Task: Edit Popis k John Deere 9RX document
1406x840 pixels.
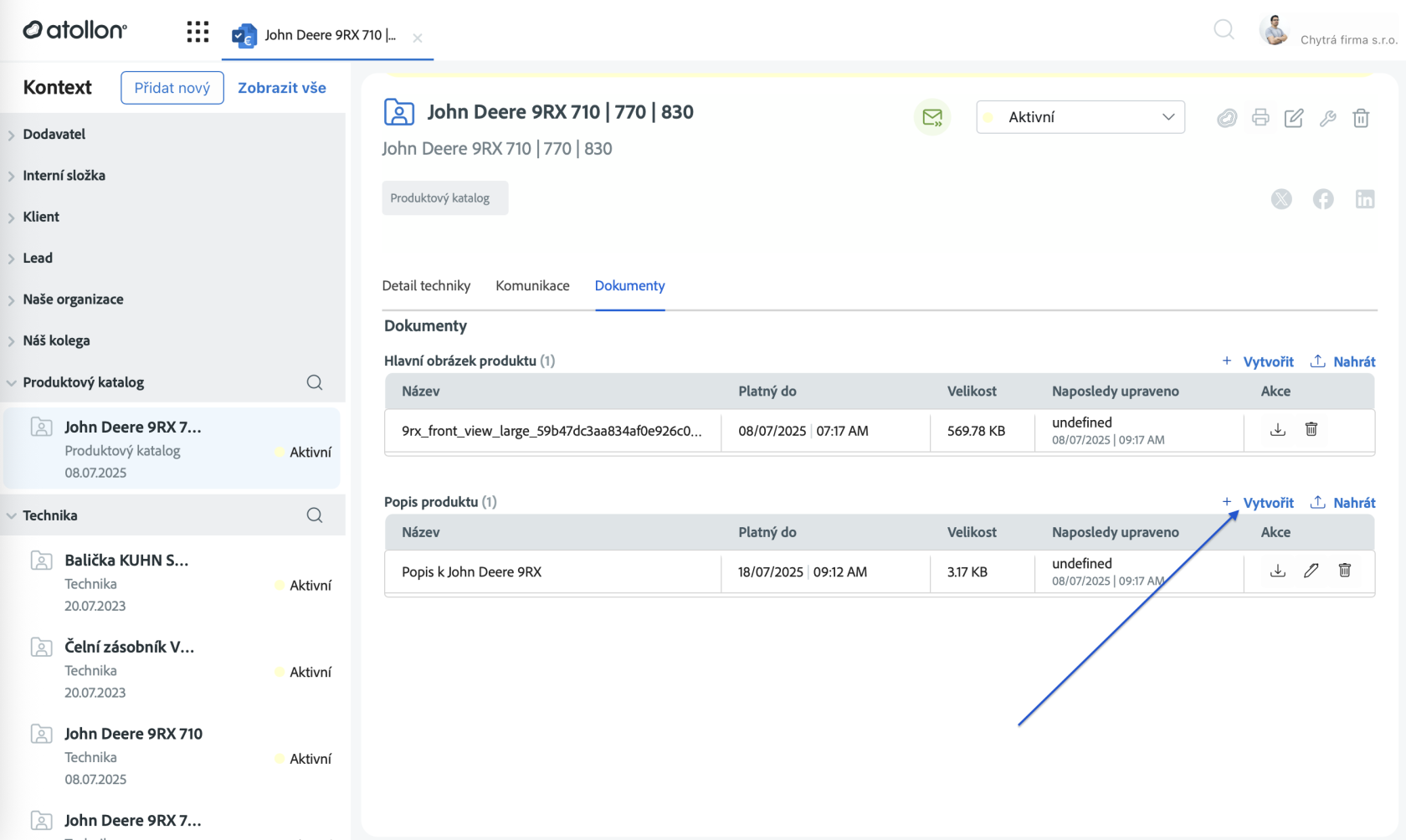Action: [1311, 571]
